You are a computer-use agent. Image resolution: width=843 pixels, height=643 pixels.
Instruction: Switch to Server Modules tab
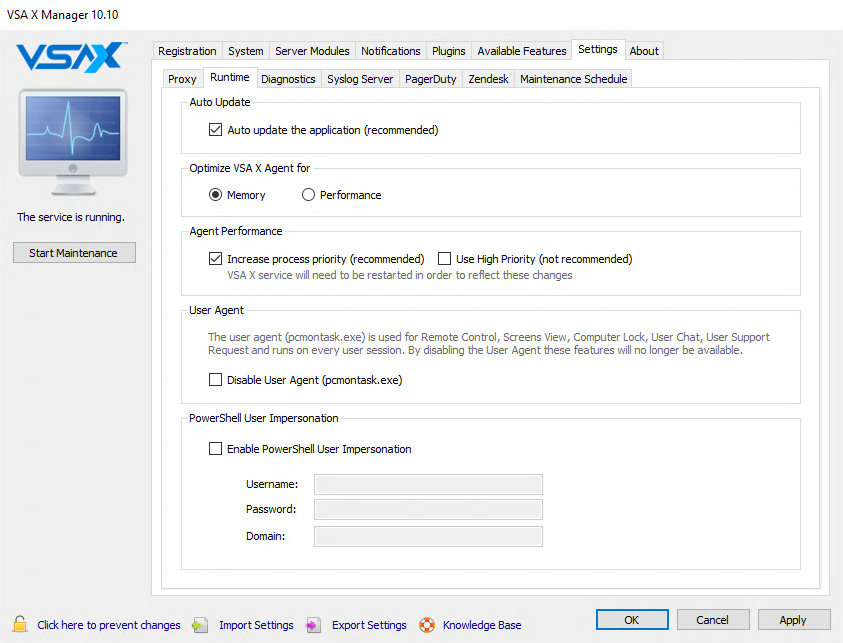[x=312, y=51]
